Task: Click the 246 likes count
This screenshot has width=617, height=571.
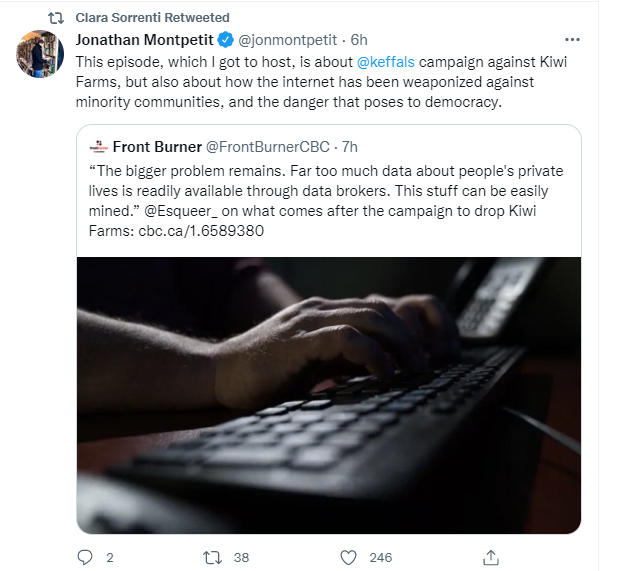Action: [x=380, y=557]
